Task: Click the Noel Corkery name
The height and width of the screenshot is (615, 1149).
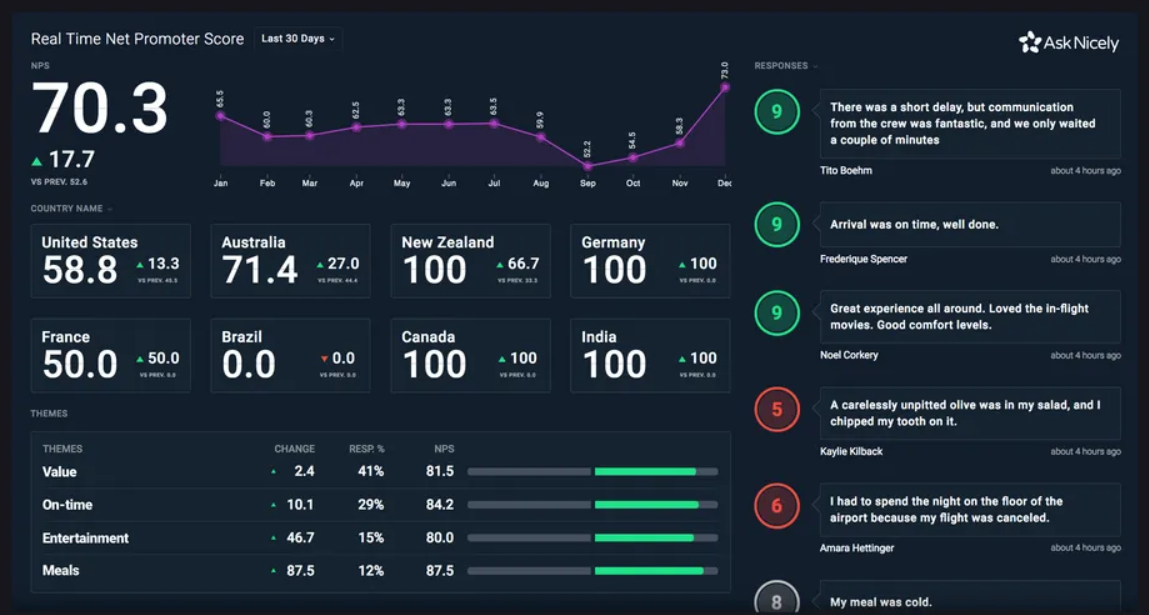Action: click(849, 356)
